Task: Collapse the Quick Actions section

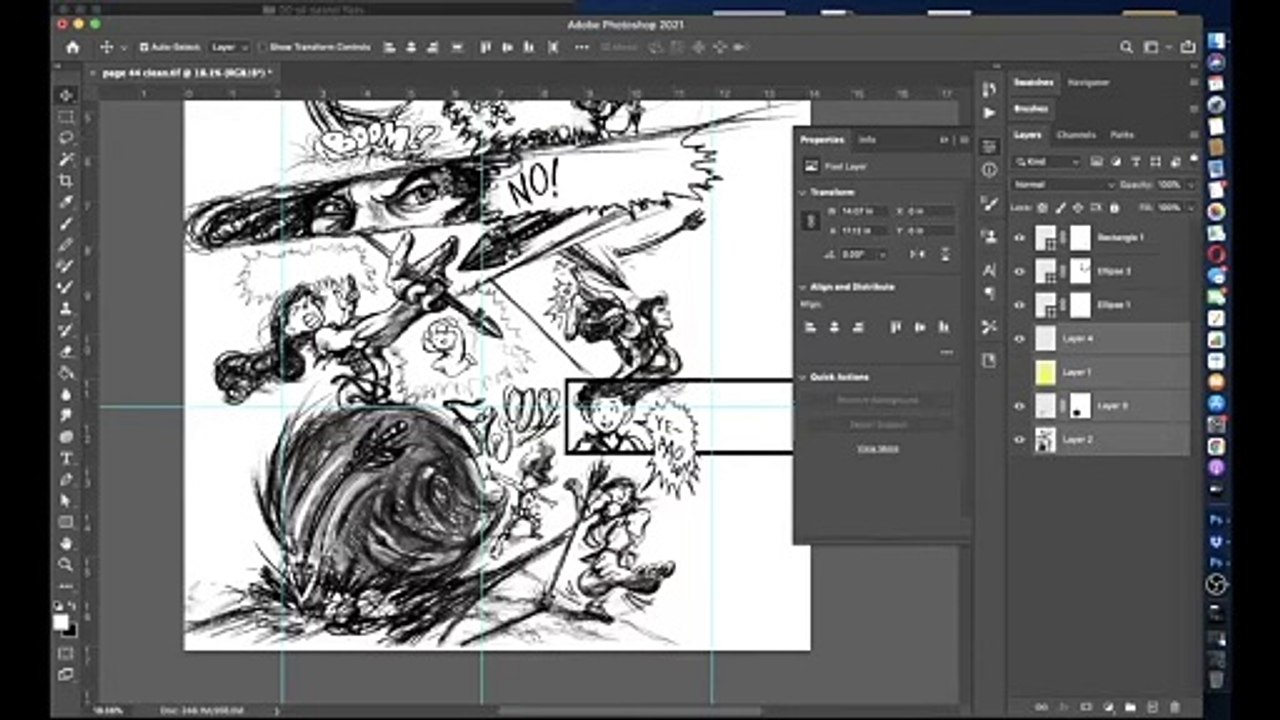Action: (x=802, y=377)
